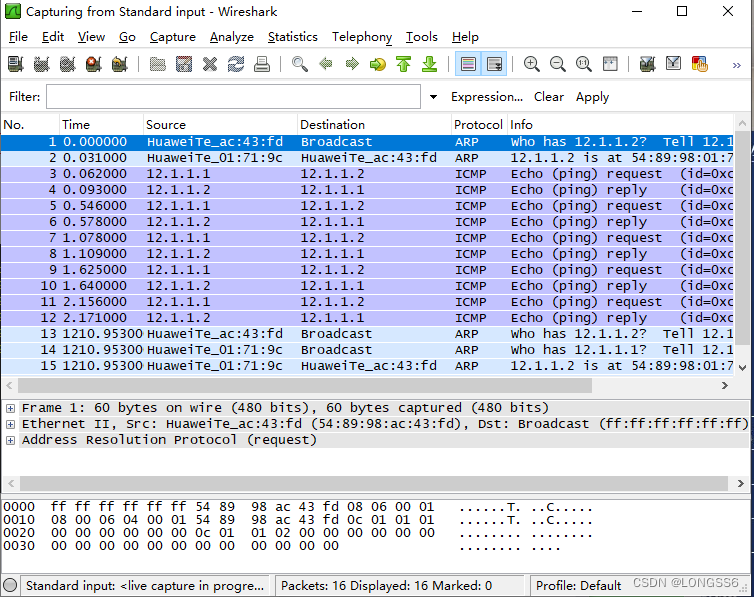Click the Info column header
This screenshot has width=754, height=597.
click(x=620, y=125)
